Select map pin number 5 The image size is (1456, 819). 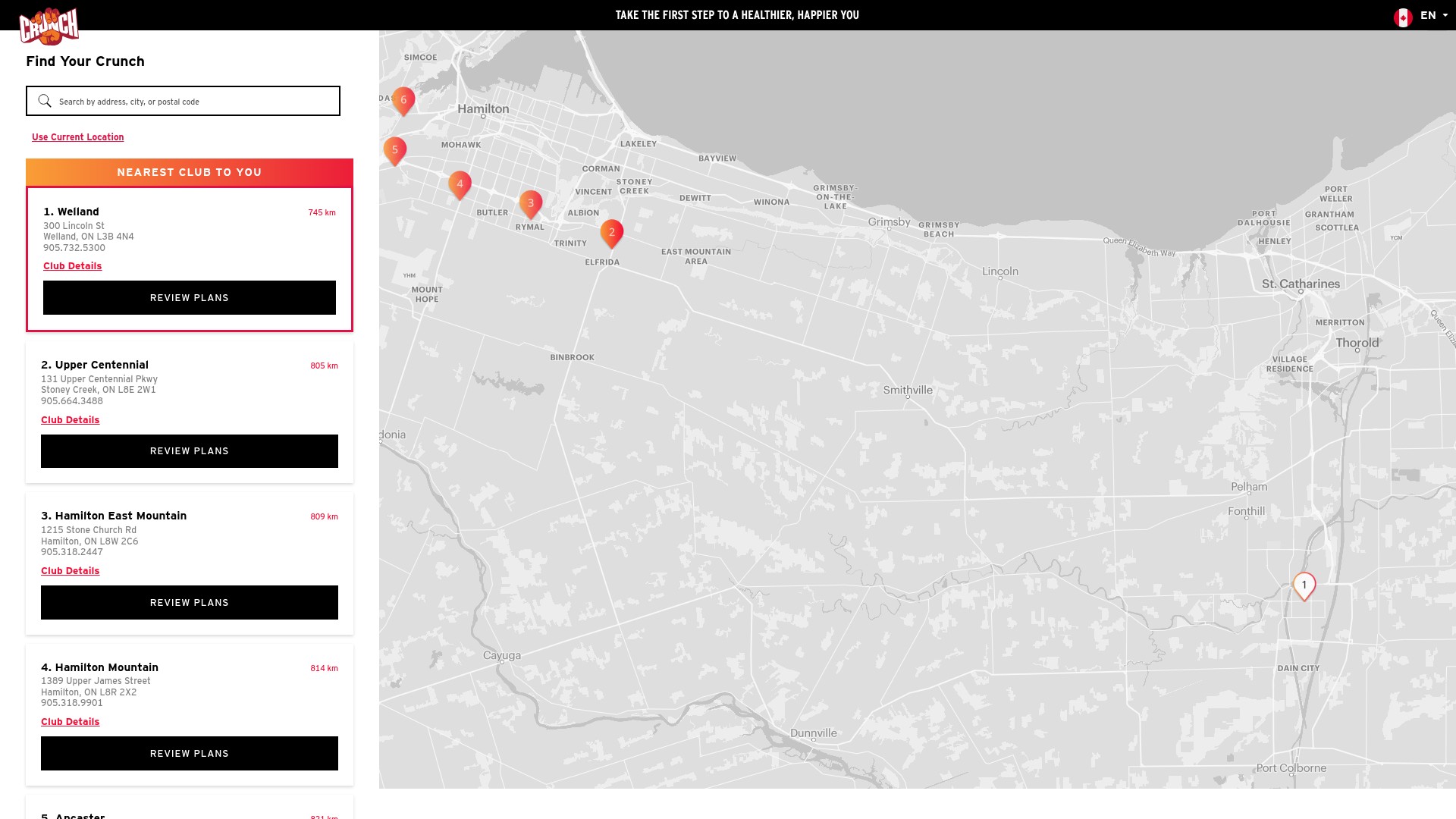tap(394, 151)
